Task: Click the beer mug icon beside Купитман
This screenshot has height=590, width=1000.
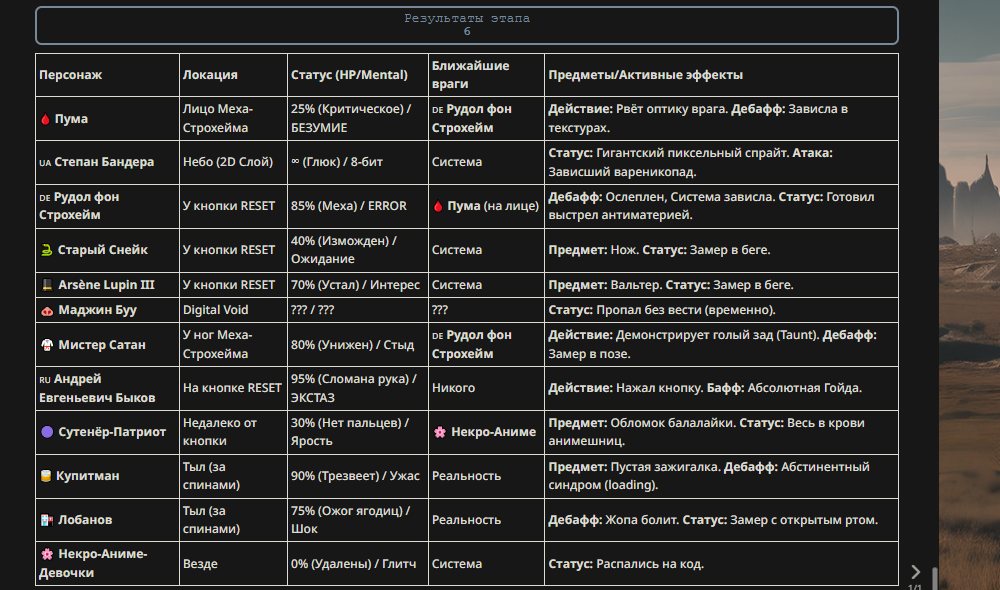Action: pos(45,476)
